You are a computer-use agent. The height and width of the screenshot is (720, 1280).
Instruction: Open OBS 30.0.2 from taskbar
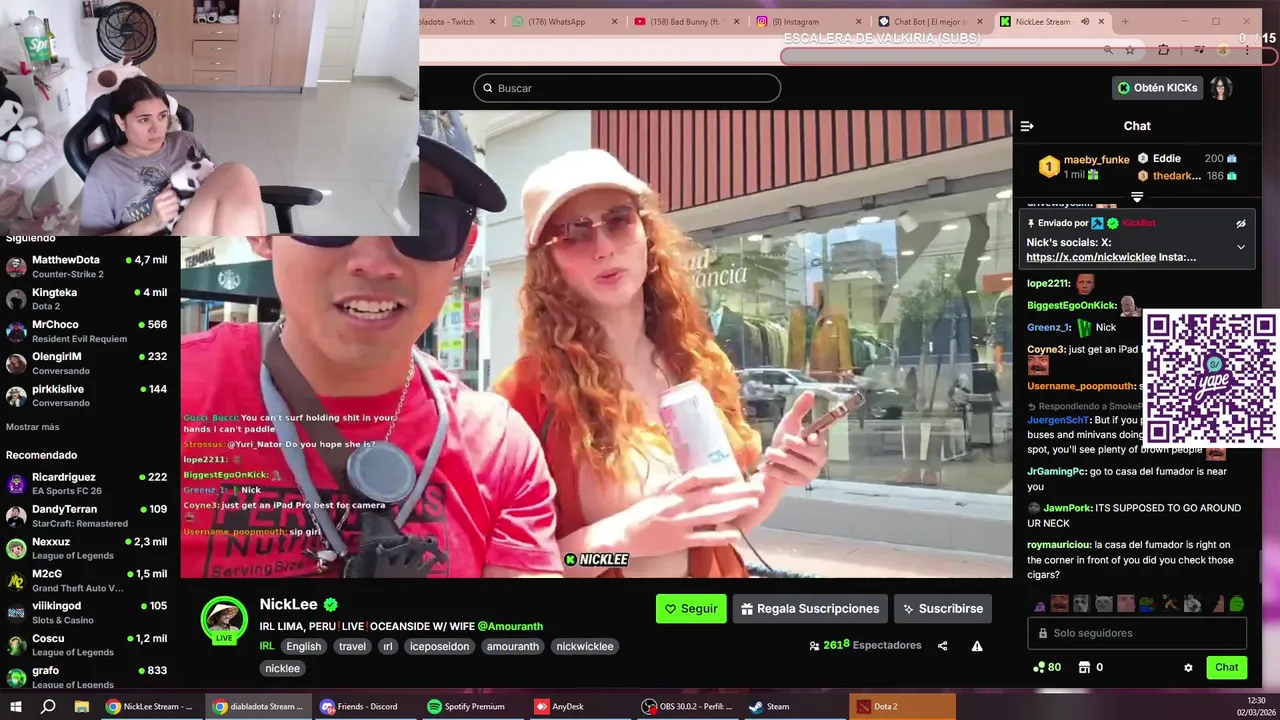click(x=689, y=706)
